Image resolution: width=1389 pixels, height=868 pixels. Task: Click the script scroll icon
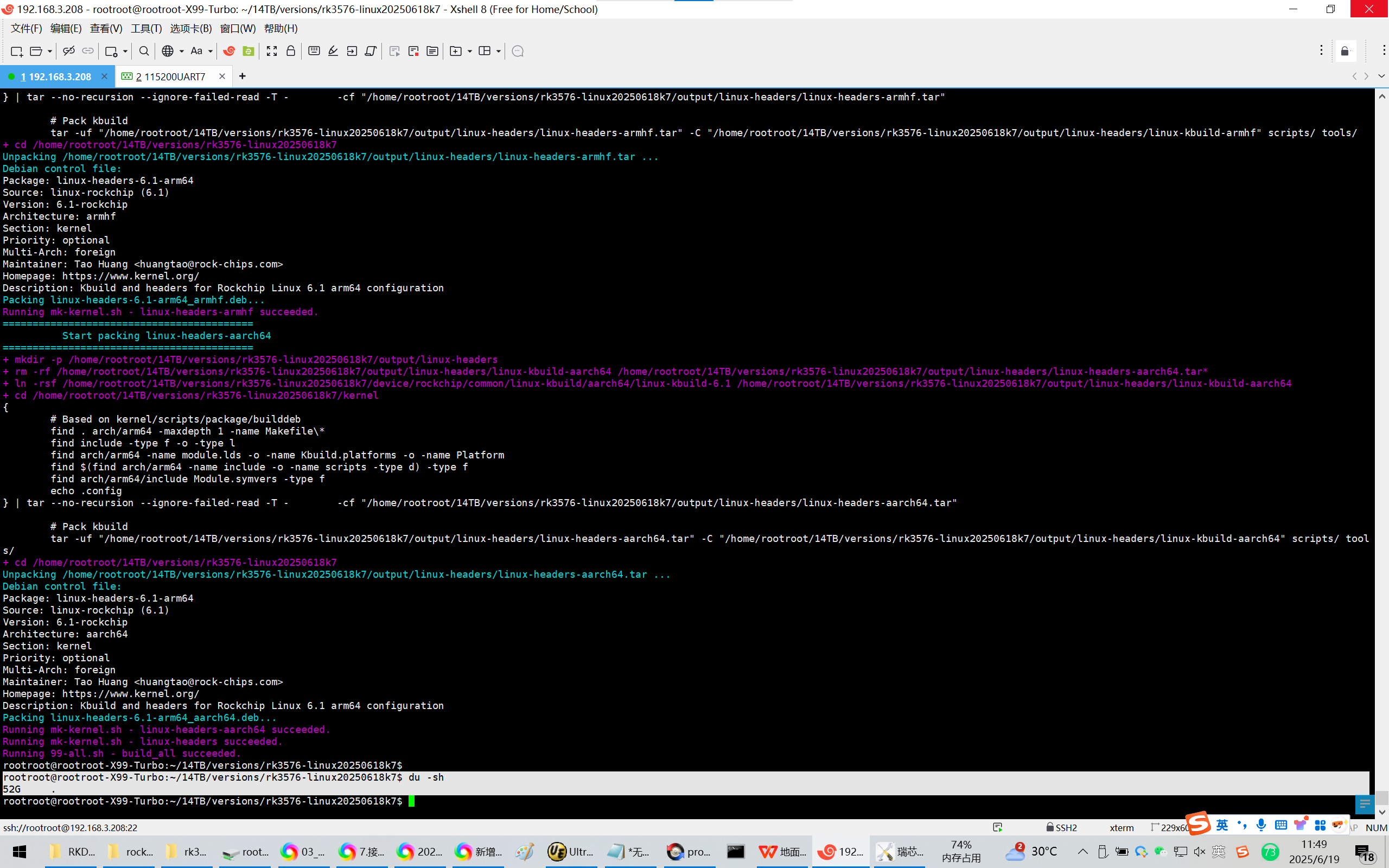(371, 52)
